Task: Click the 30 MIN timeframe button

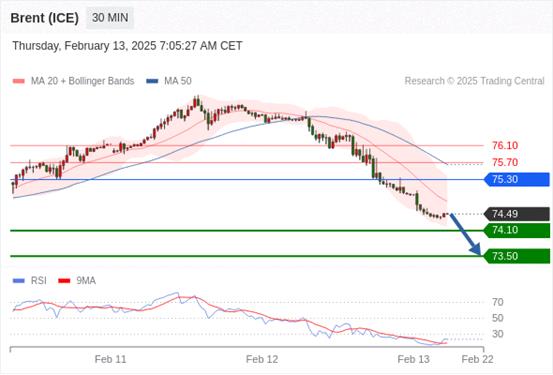Action: (x=110, y=18)
